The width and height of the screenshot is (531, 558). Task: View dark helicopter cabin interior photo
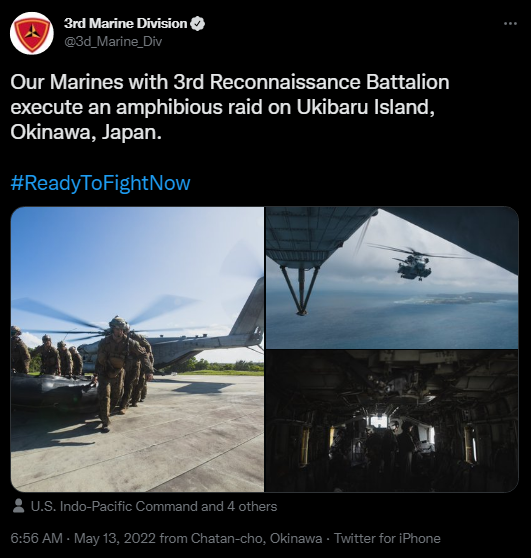pos(392,421)
